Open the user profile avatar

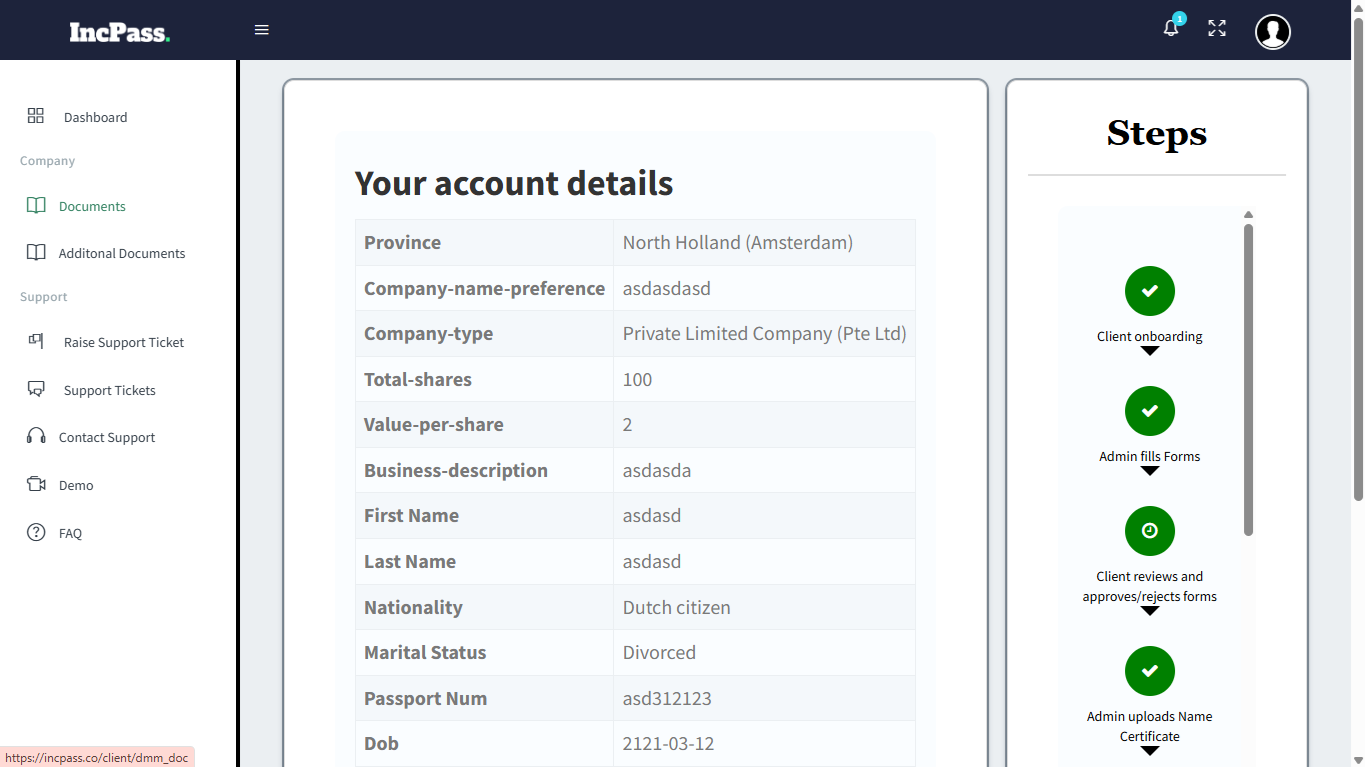point(1273,31)
